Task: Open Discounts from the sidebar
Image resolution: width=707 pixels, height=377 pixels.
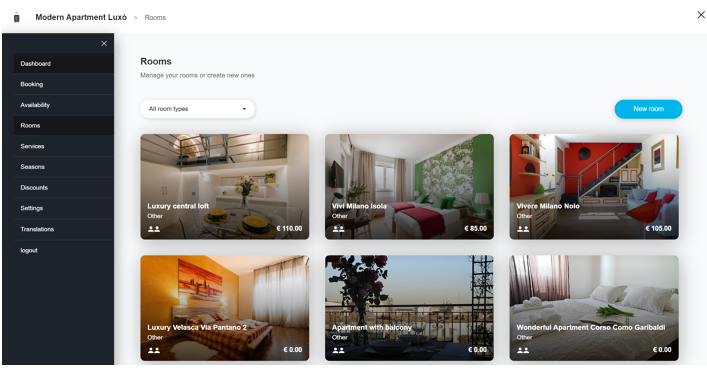Action: (64, 188)
